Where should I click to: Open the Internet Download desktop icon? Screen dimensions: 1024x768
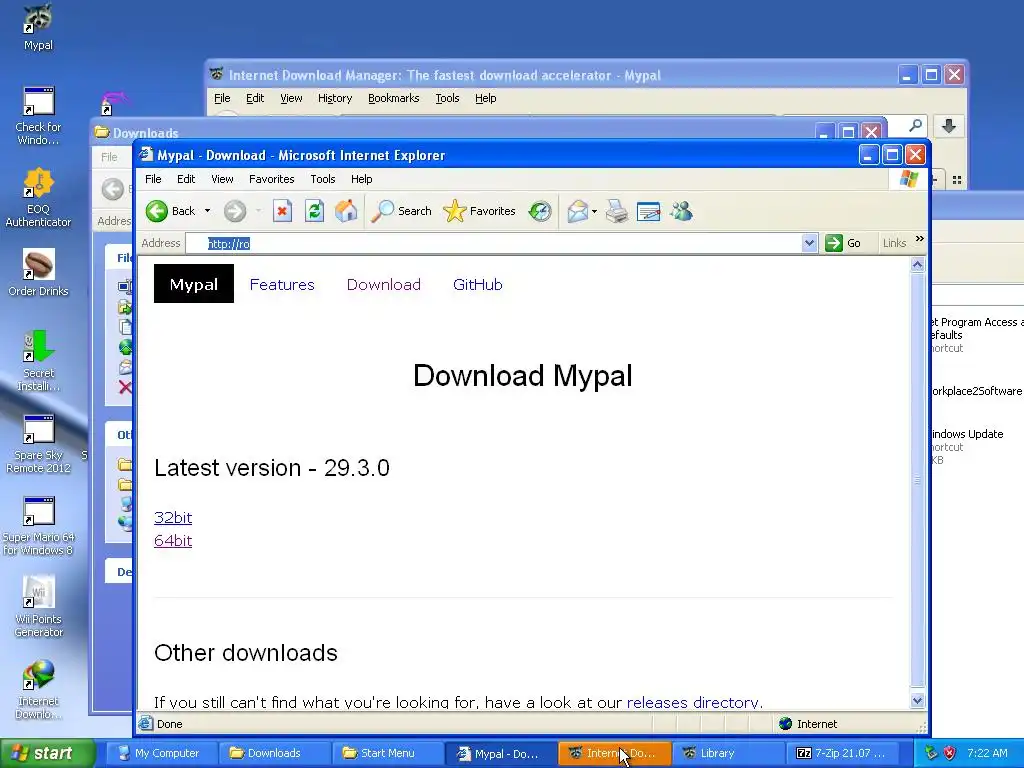click(x=39, y=690)
